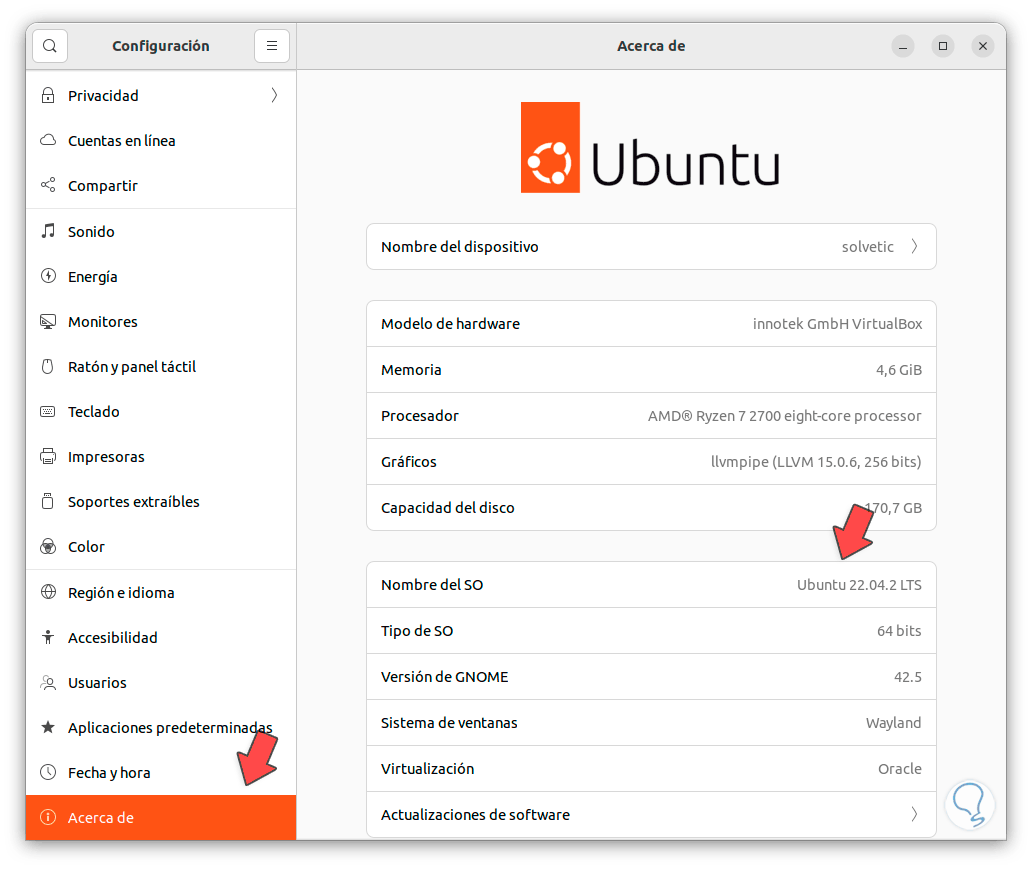
Task: Click the Cuentas en línea cloud icon
Action: pyautogui.click(x=48, y=140)
